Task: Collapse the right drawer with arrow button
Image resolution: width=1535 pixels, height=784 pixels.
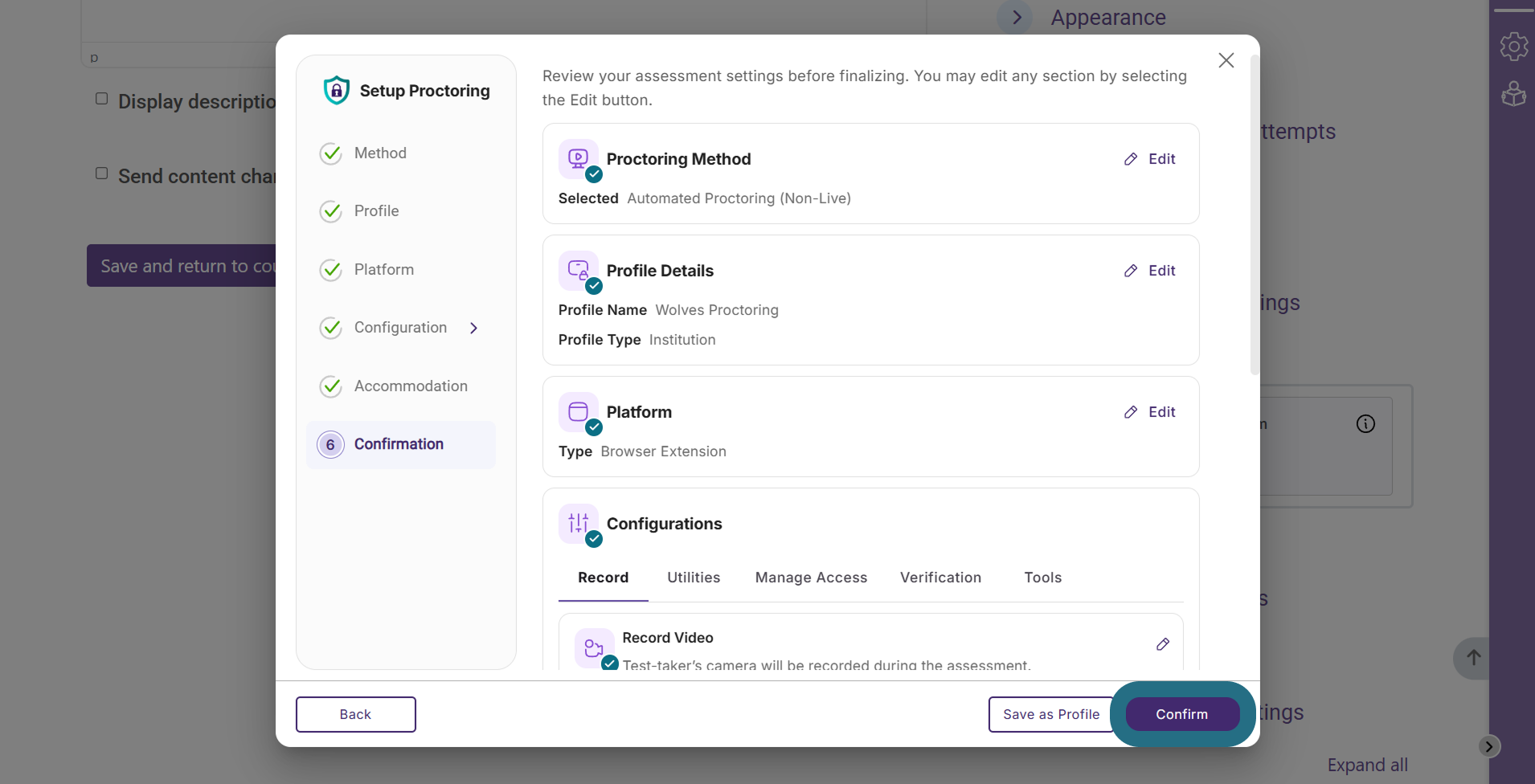Action: pos(1489,746)
